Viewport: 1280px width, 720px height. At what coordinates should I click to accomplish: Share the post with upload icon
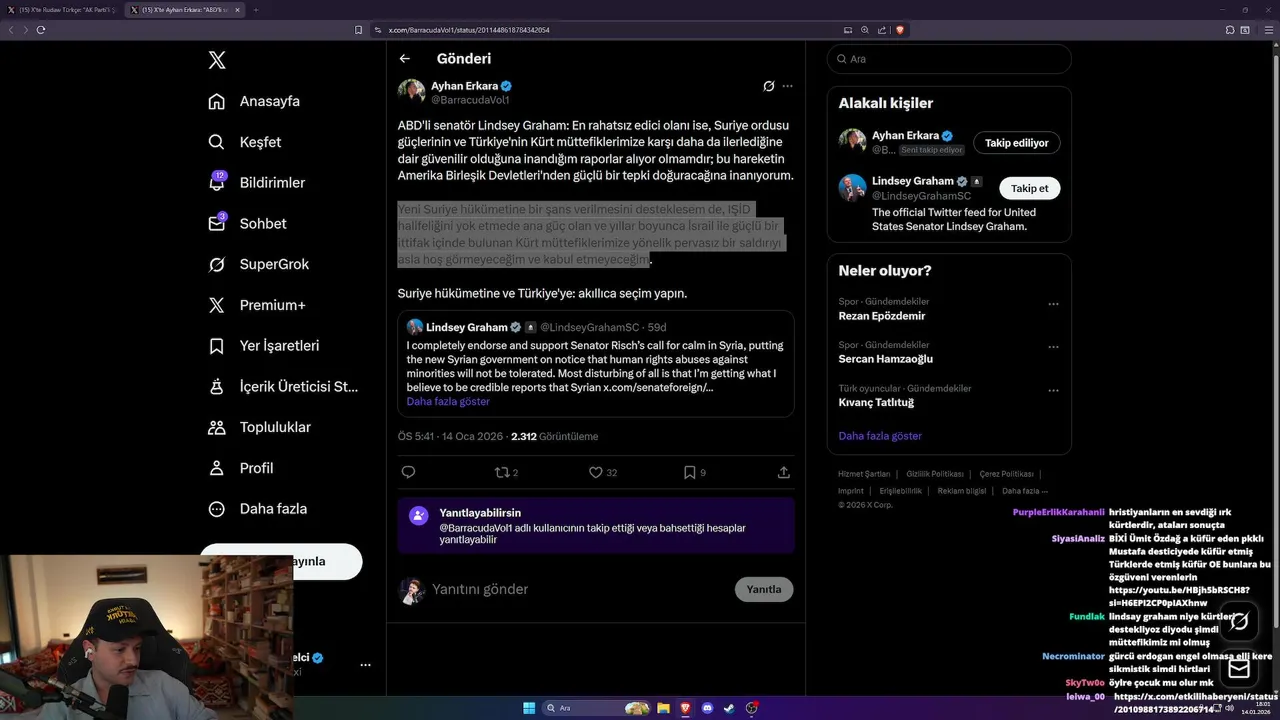pyautogui.click(x=784, y=472)
